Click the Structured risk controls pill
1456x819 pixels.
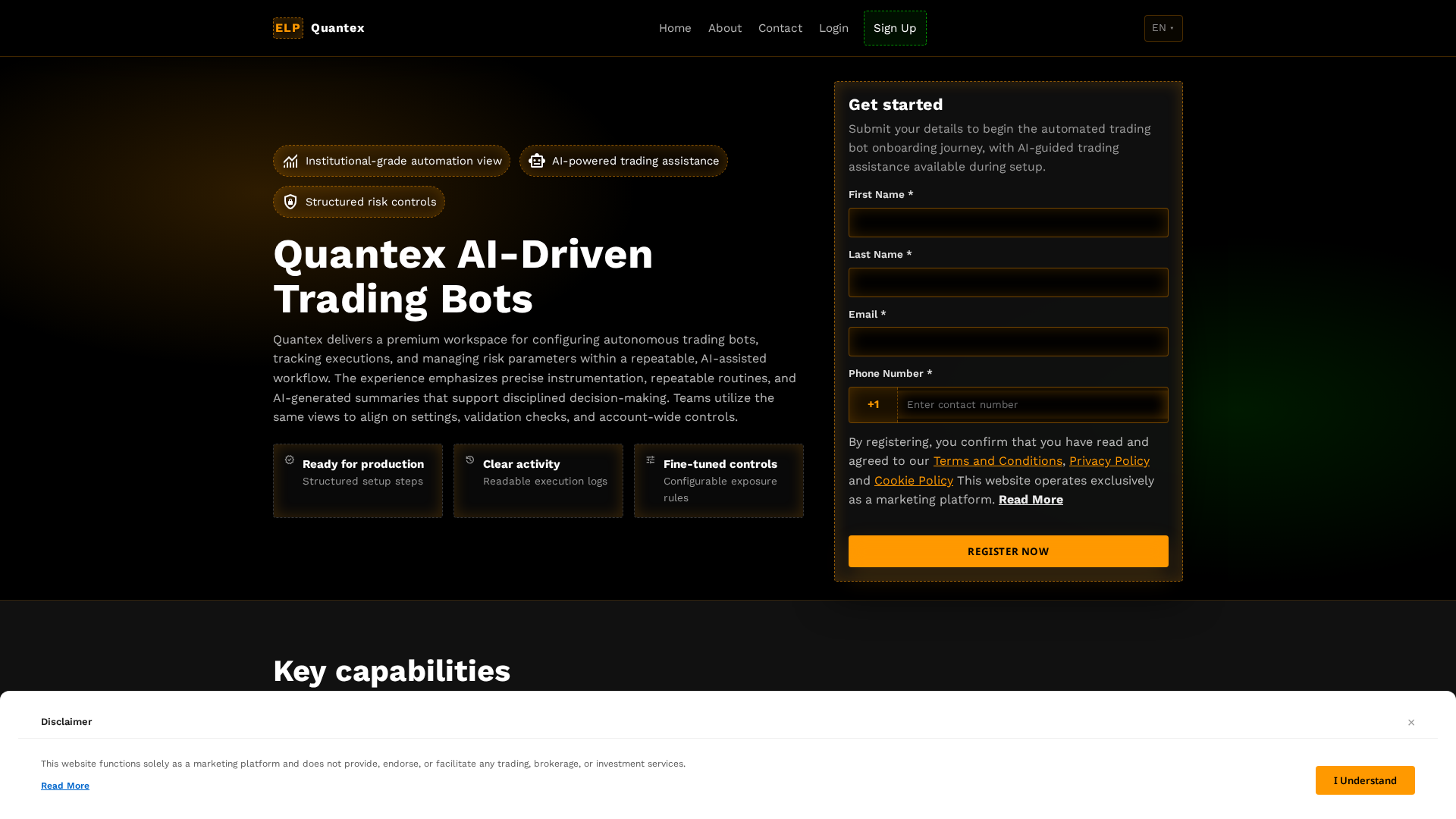(359, 202)
